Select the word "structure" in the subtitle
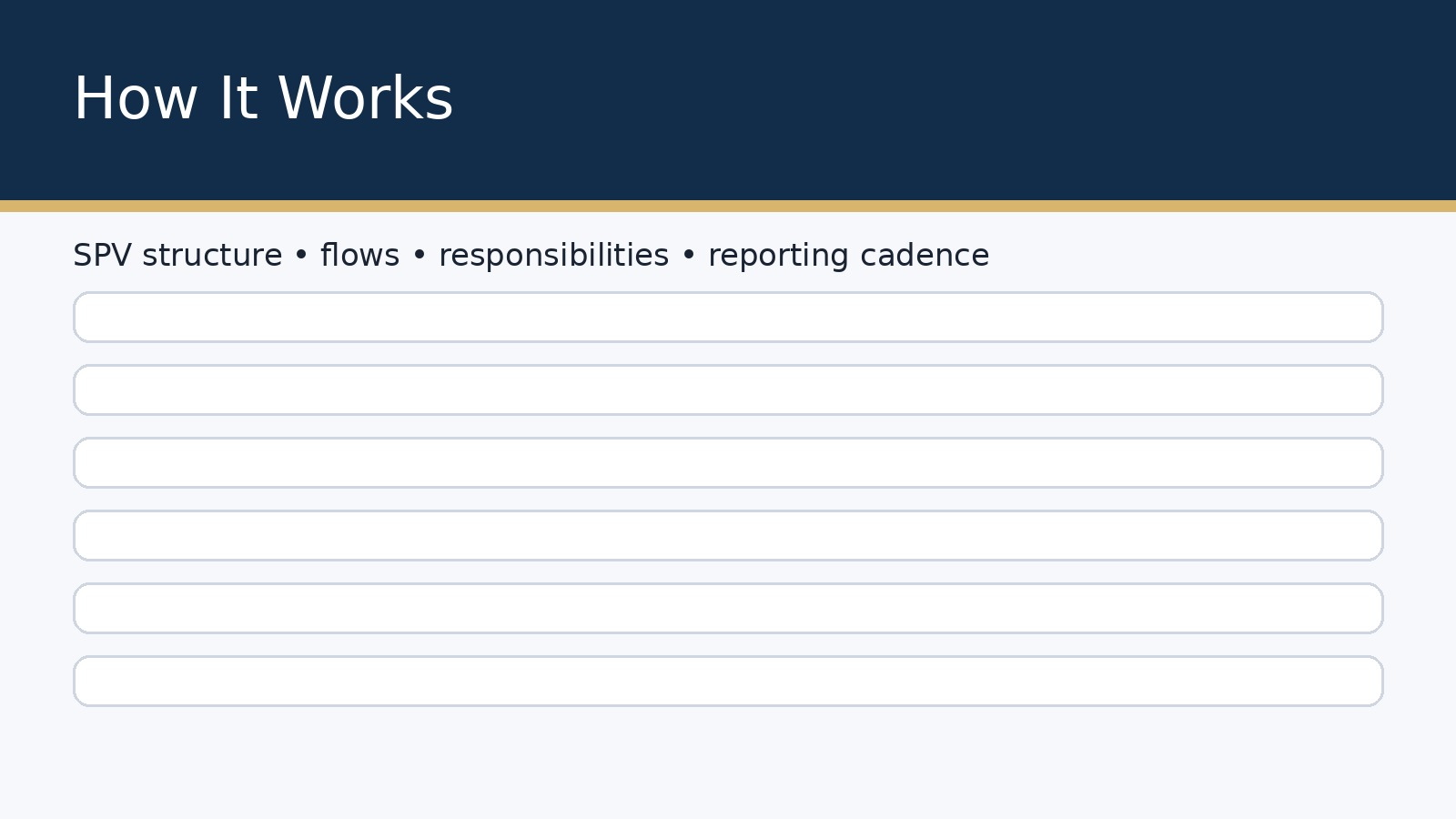This screenshot has width=1456, height=819. (212, 256)
